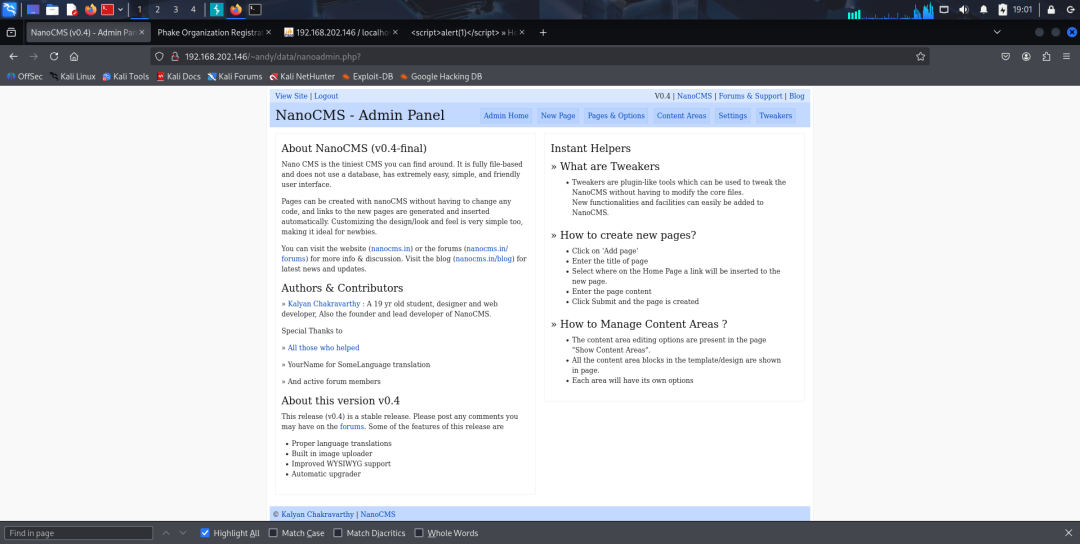The image size is (1080, 544).
Task: Open a new browser tab
Action: point(543,32)
